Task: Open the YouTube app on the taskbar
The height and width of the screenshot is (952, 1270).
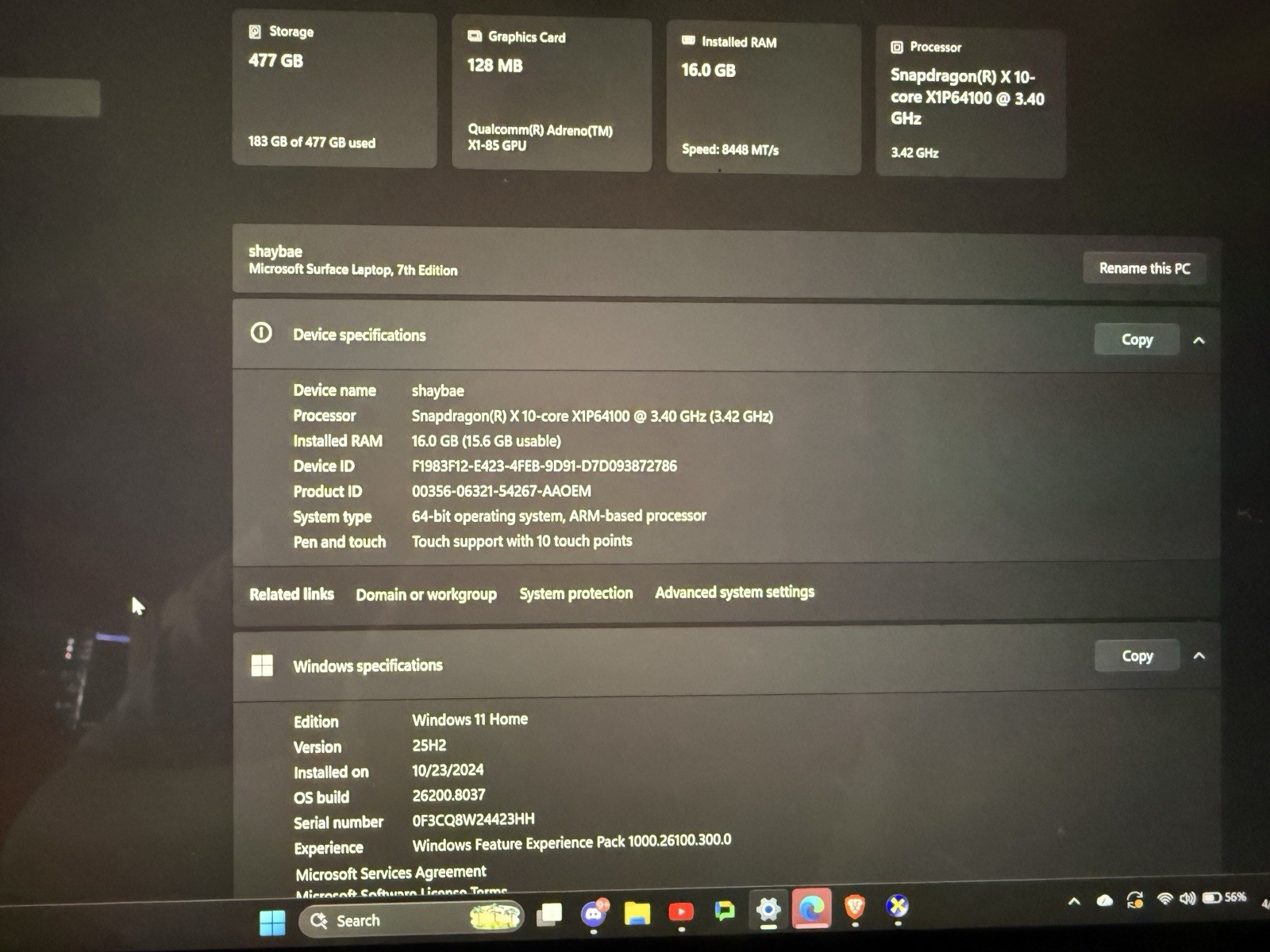Action: (681, 912)
